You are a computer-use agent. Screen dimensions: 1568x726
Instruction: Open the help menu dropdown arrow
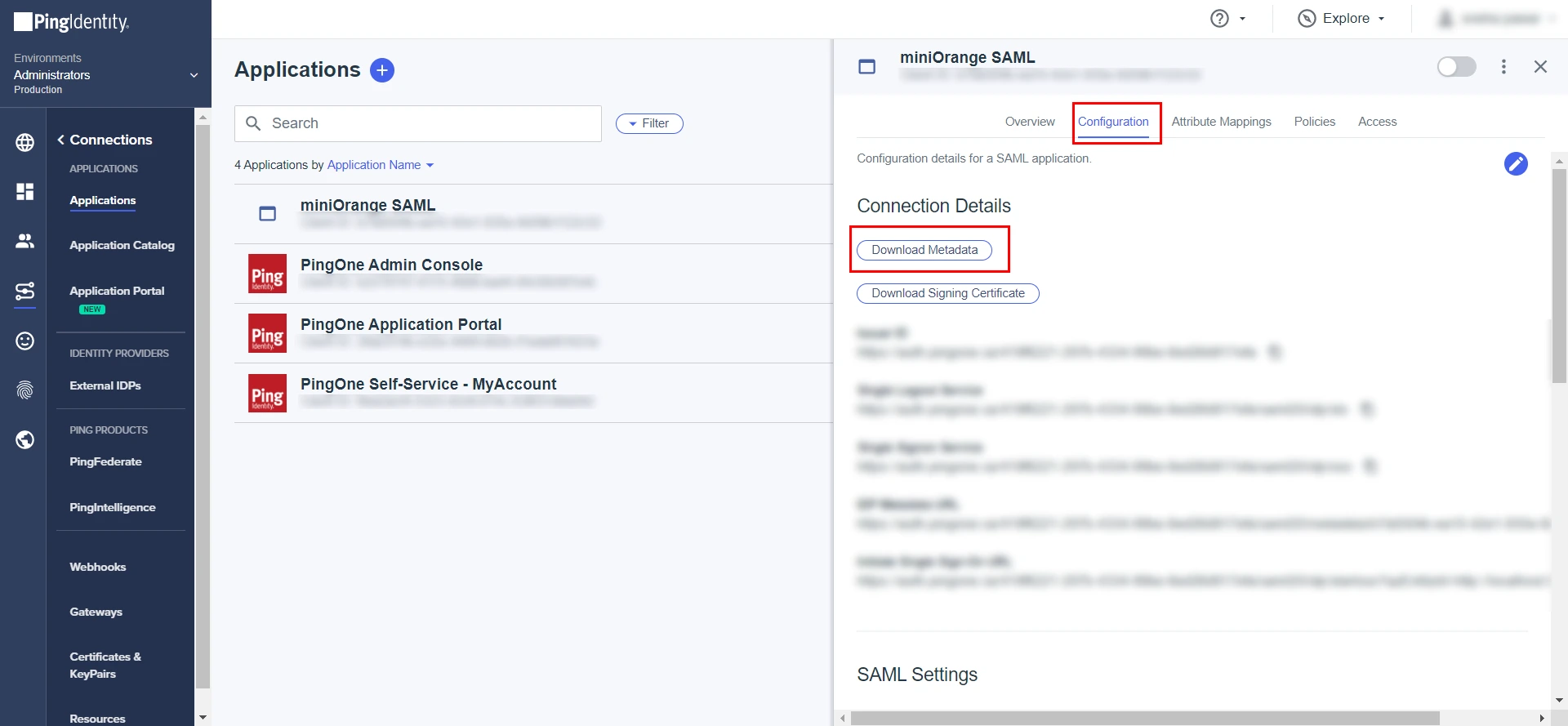click(1242, 19)
